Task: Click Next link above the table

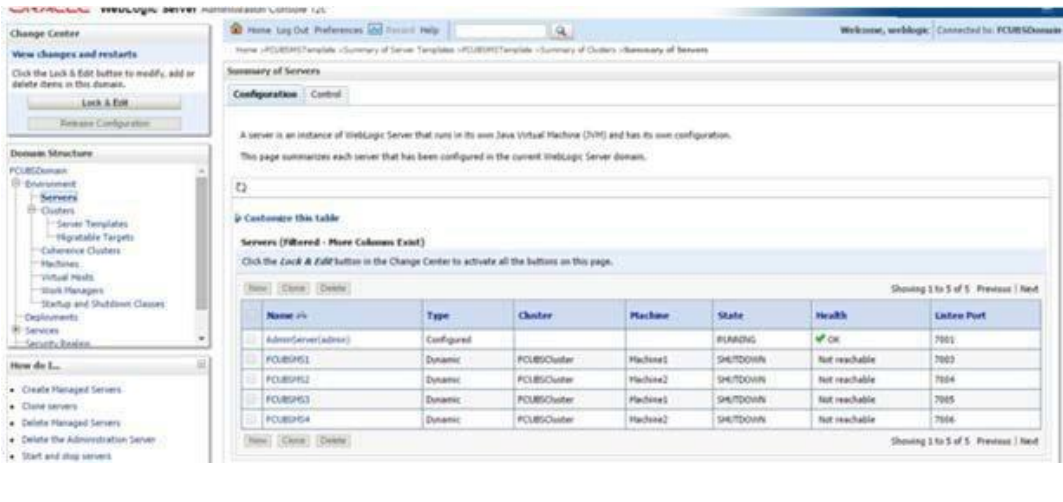Action: coord(1029,289)
